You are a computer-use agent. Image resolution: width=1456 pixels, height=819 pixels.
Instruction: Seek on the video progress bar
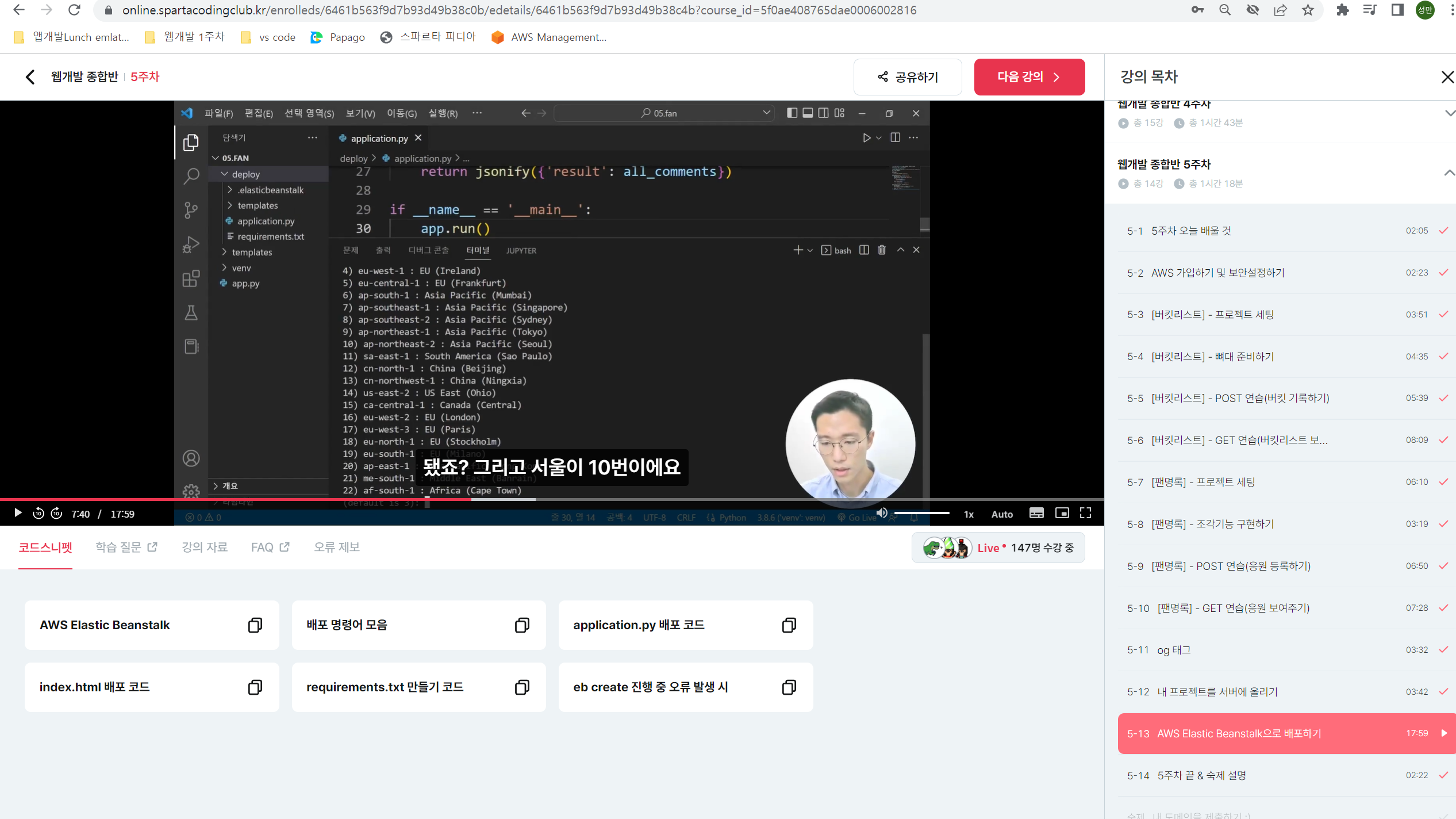click(552, 499)
